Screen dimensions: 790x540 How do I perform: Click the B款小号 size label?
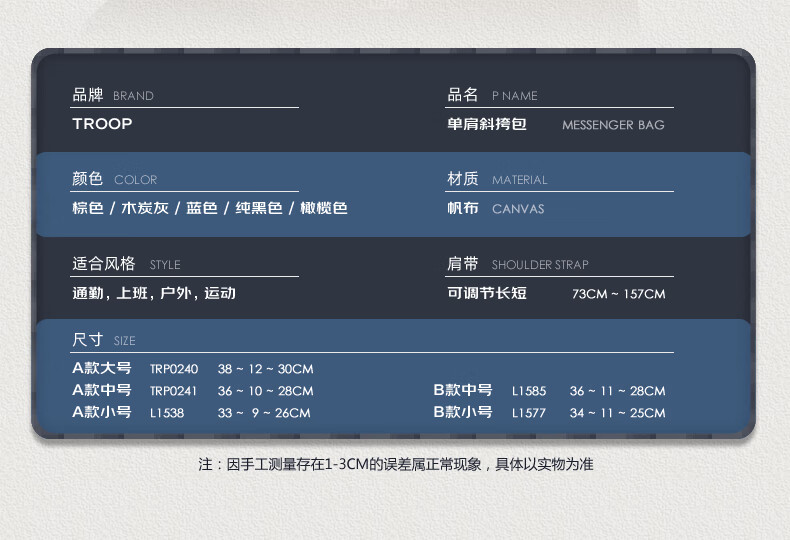[463, 413]
